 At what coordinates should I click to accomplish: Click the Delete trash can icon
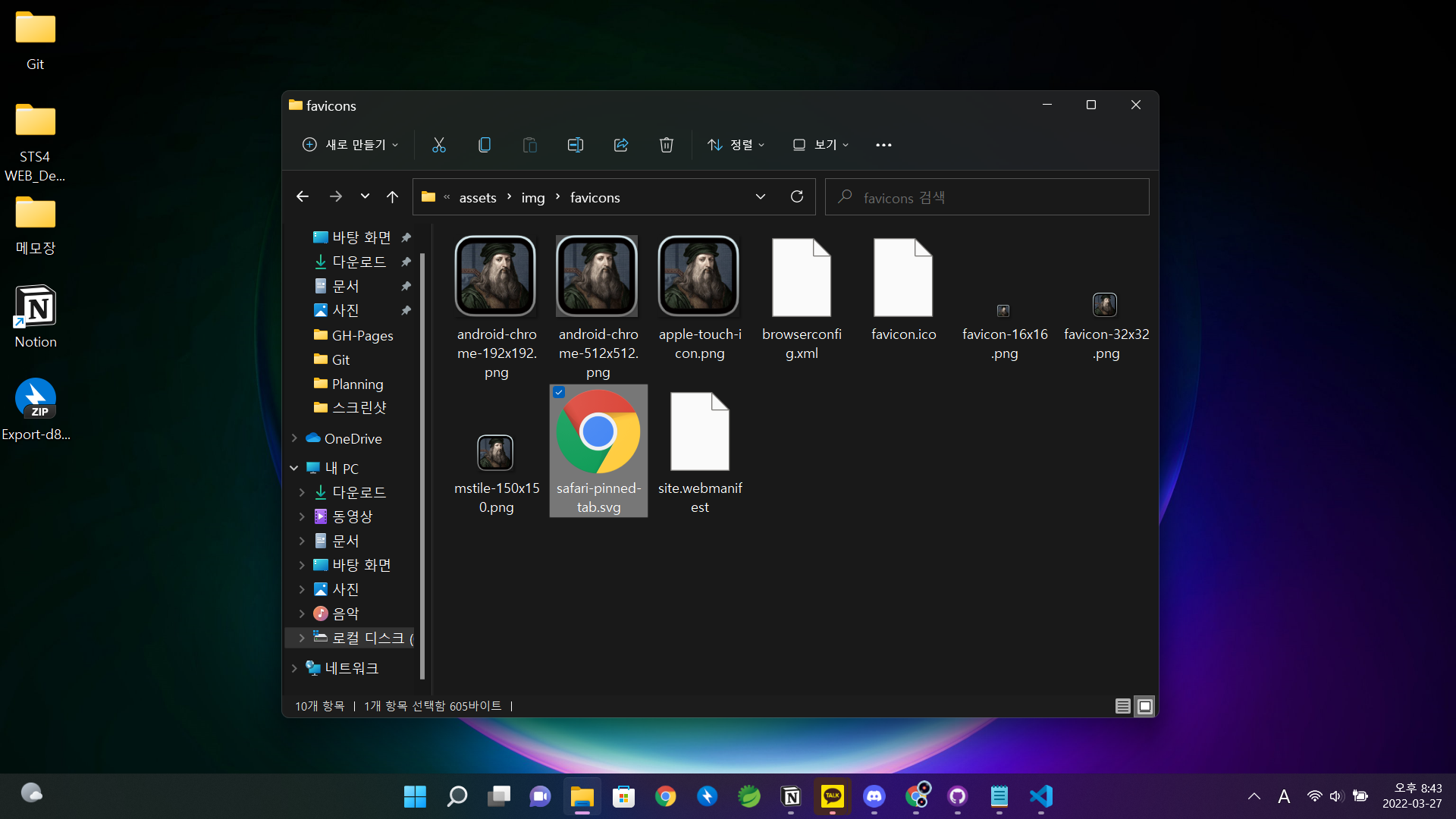(x=666, y=145)
